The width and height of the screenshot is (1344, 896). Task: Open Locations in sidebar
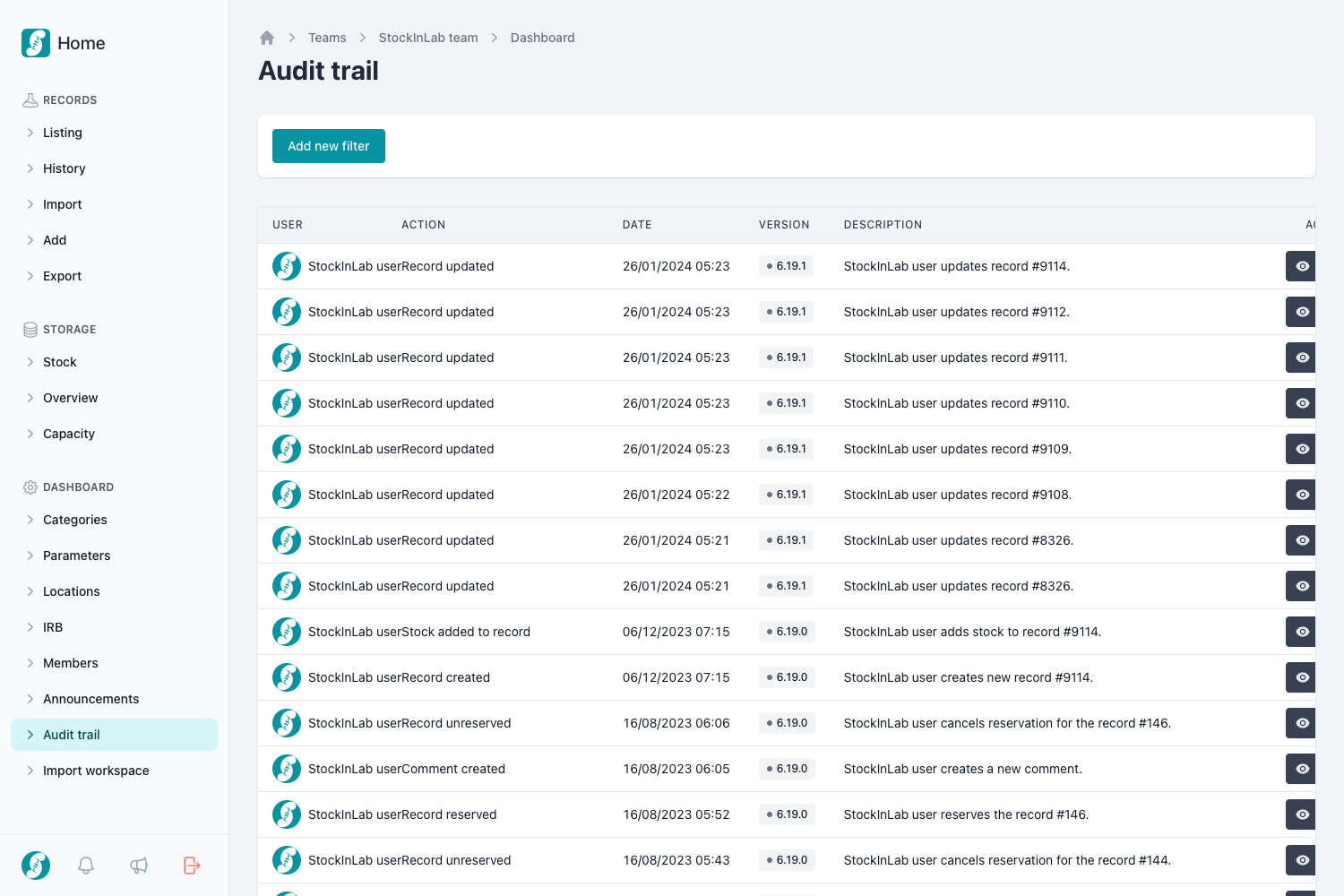point(114,591)
